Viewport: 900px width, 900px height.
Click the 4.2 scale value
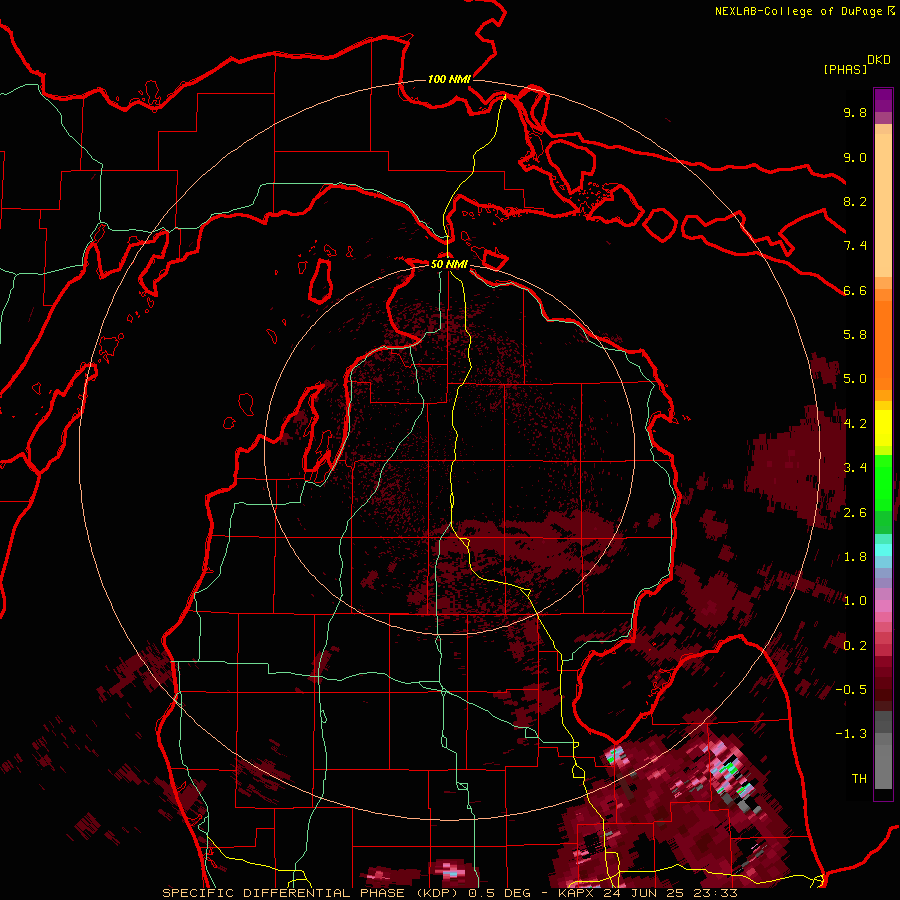pos(855,424)
